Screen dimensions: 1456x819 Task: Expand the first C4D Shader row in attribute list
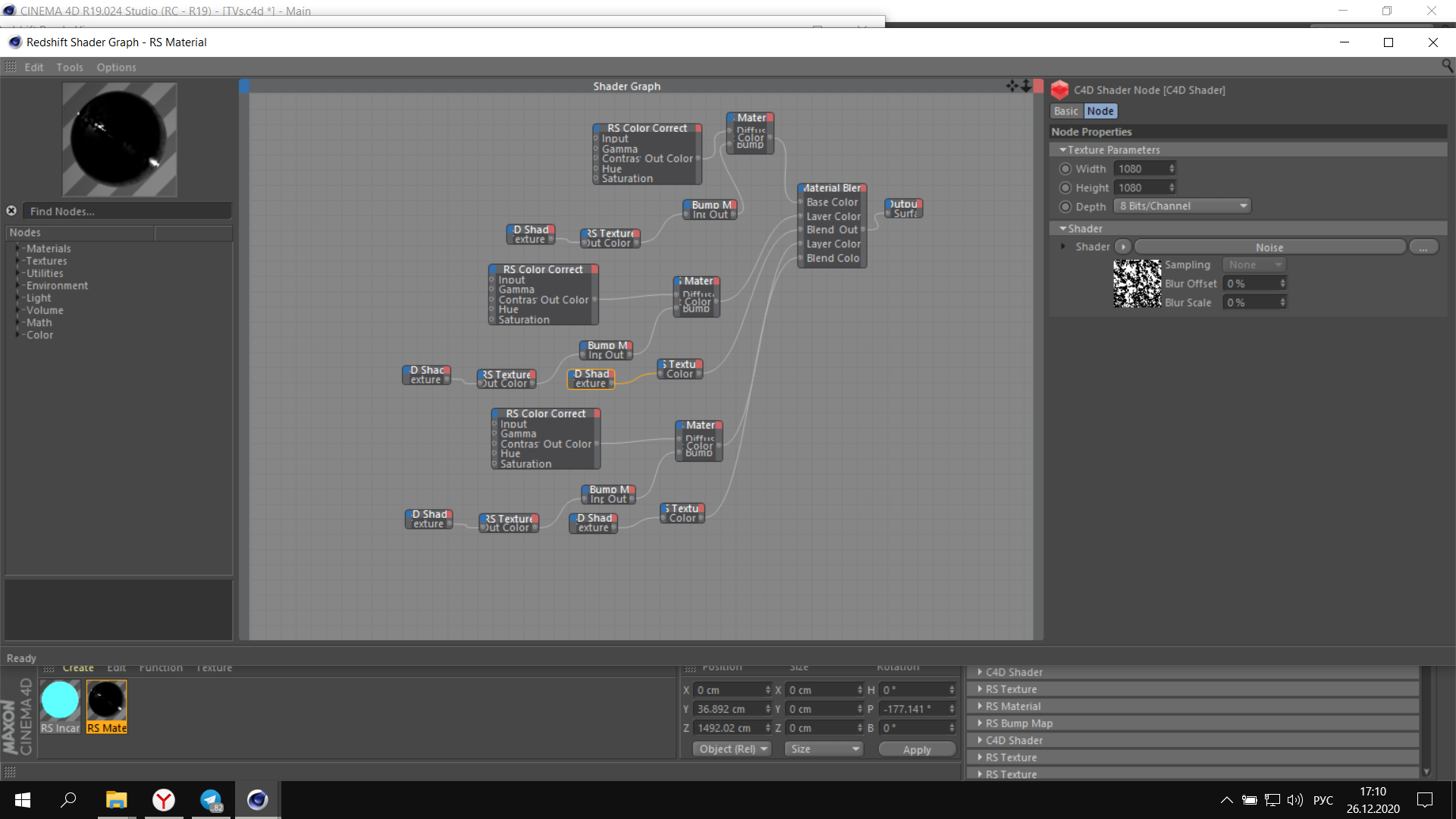[x=980, y=672]
